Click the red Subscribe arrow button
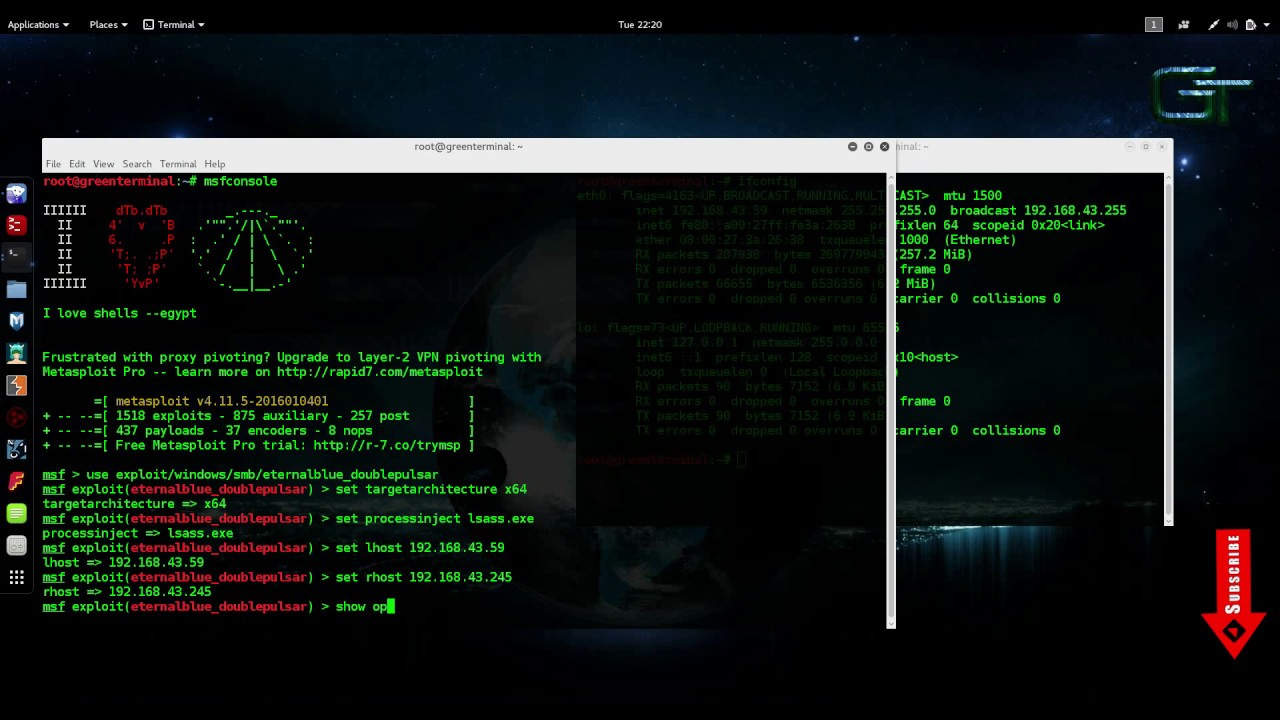Viewport: 1280px width, 720px height. 1234,594
